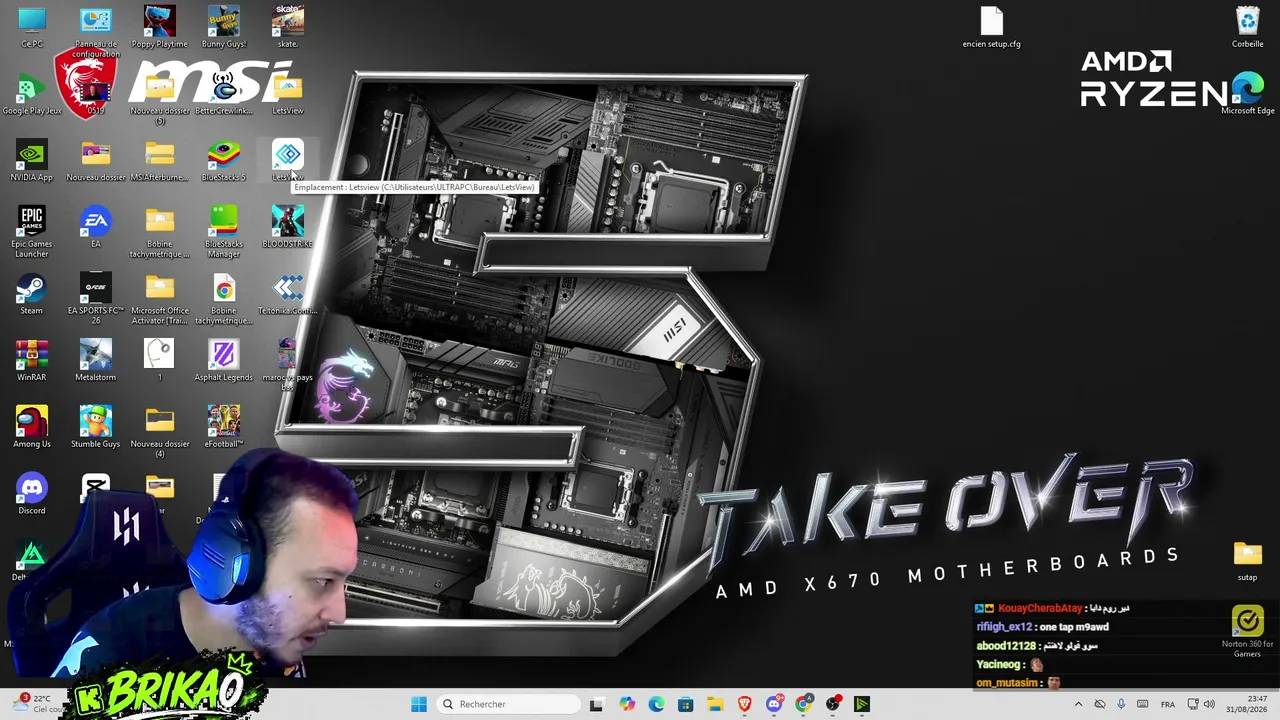Launch Poppy Playtime from the desktop

pos(159,27)
